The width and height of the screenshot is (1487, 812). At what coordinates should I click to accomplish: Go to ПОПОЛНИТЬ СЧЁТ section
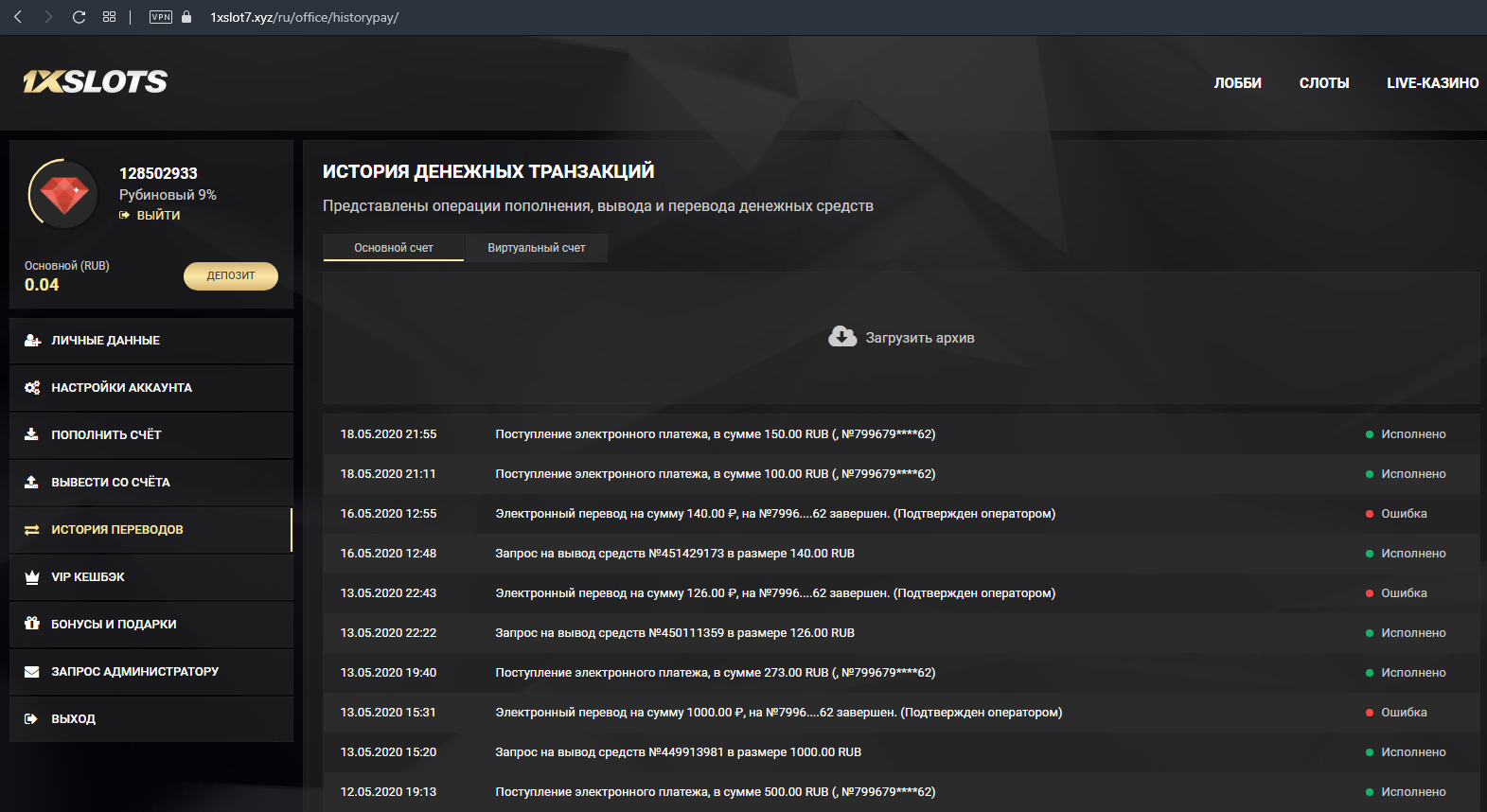tap(106, 435)
